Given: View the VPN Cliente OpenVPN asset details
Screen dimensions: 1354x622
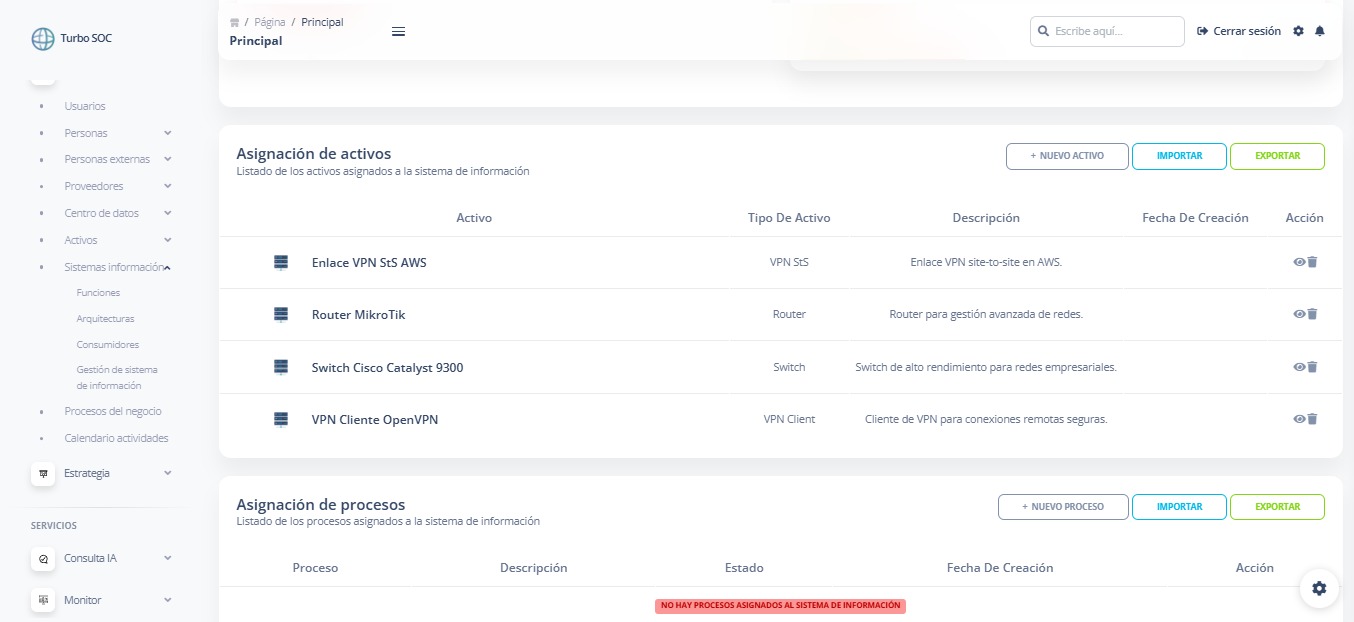Looking at the screenshot, I should (1299, 419).
